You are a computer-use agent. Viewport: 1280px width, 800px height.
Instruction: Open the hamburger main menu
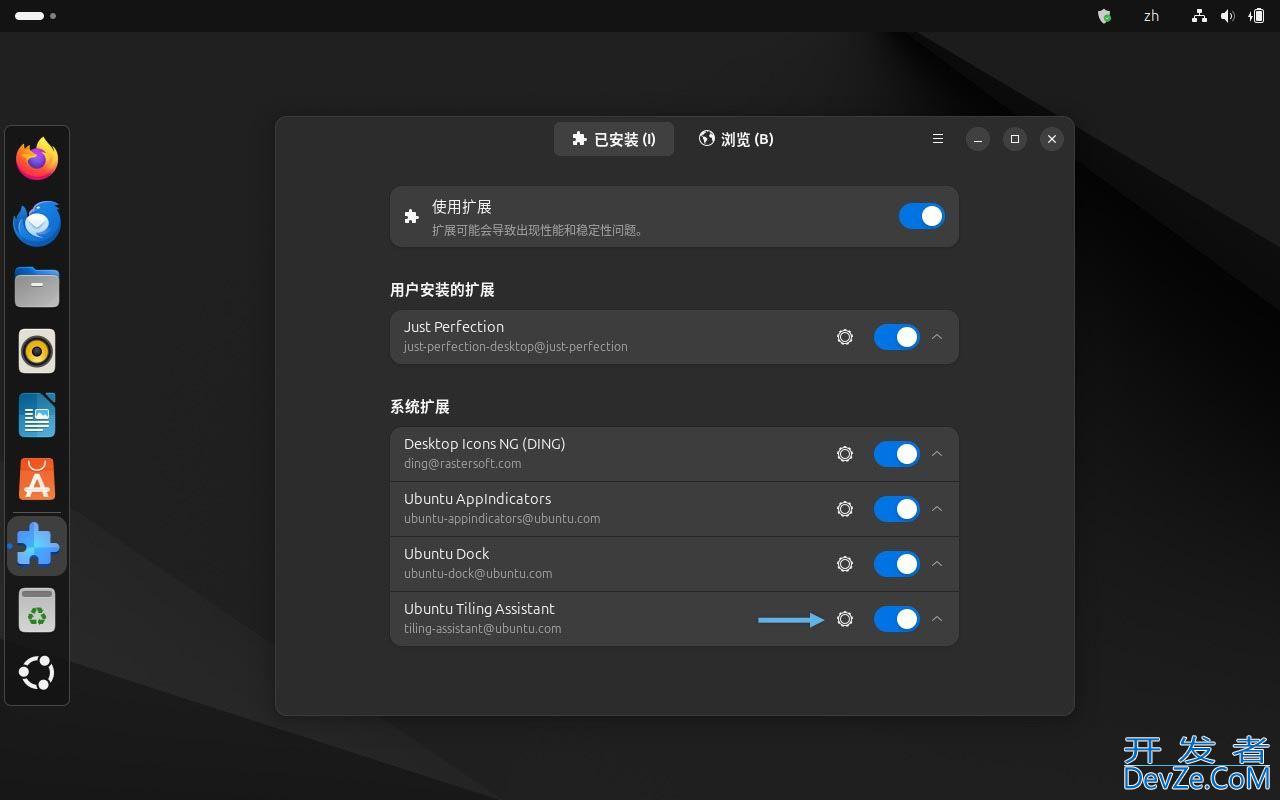938,139
